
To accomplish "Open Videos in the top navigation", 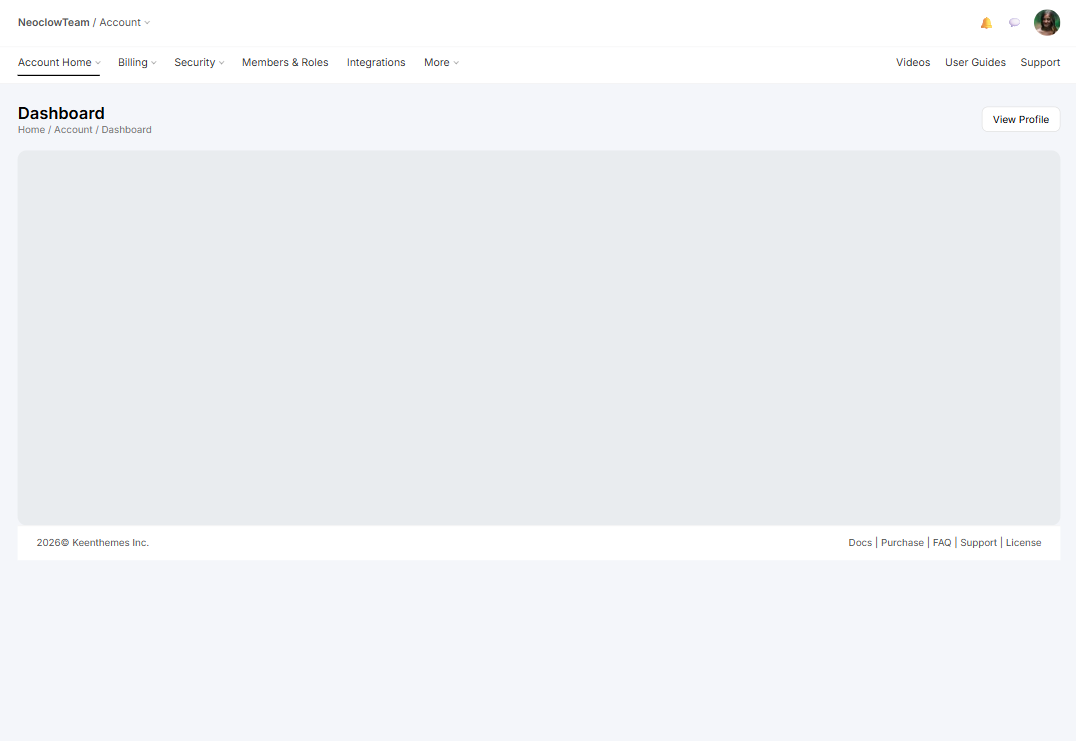I will (x=913, y=62).
